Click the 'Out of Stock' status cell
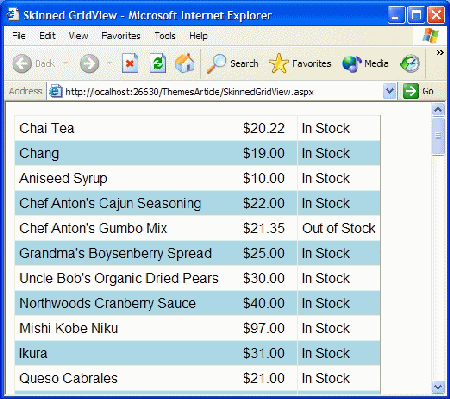 point(339,228)
